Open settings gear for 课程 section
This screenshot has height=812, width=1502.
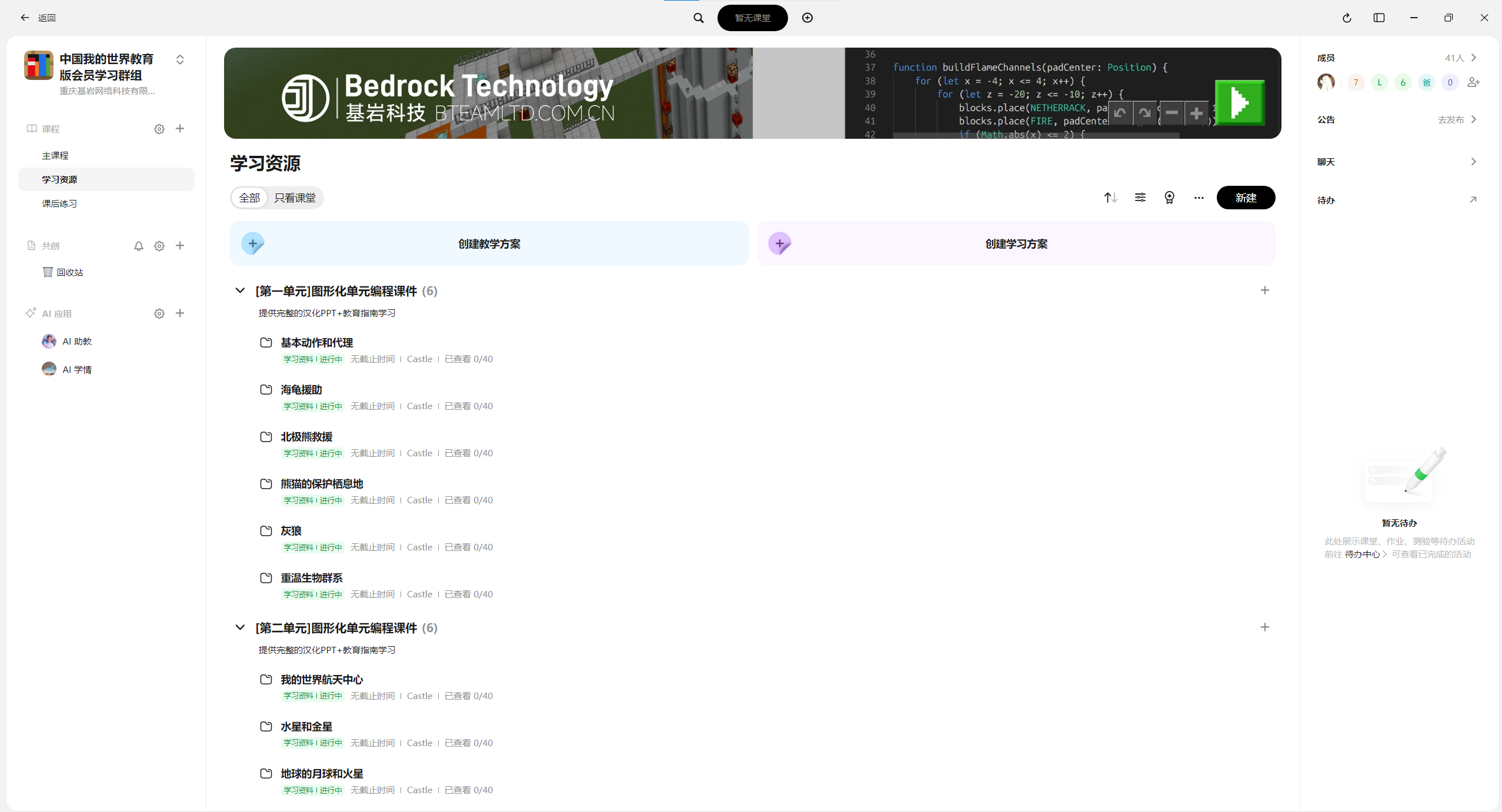(x=159, y=129)
